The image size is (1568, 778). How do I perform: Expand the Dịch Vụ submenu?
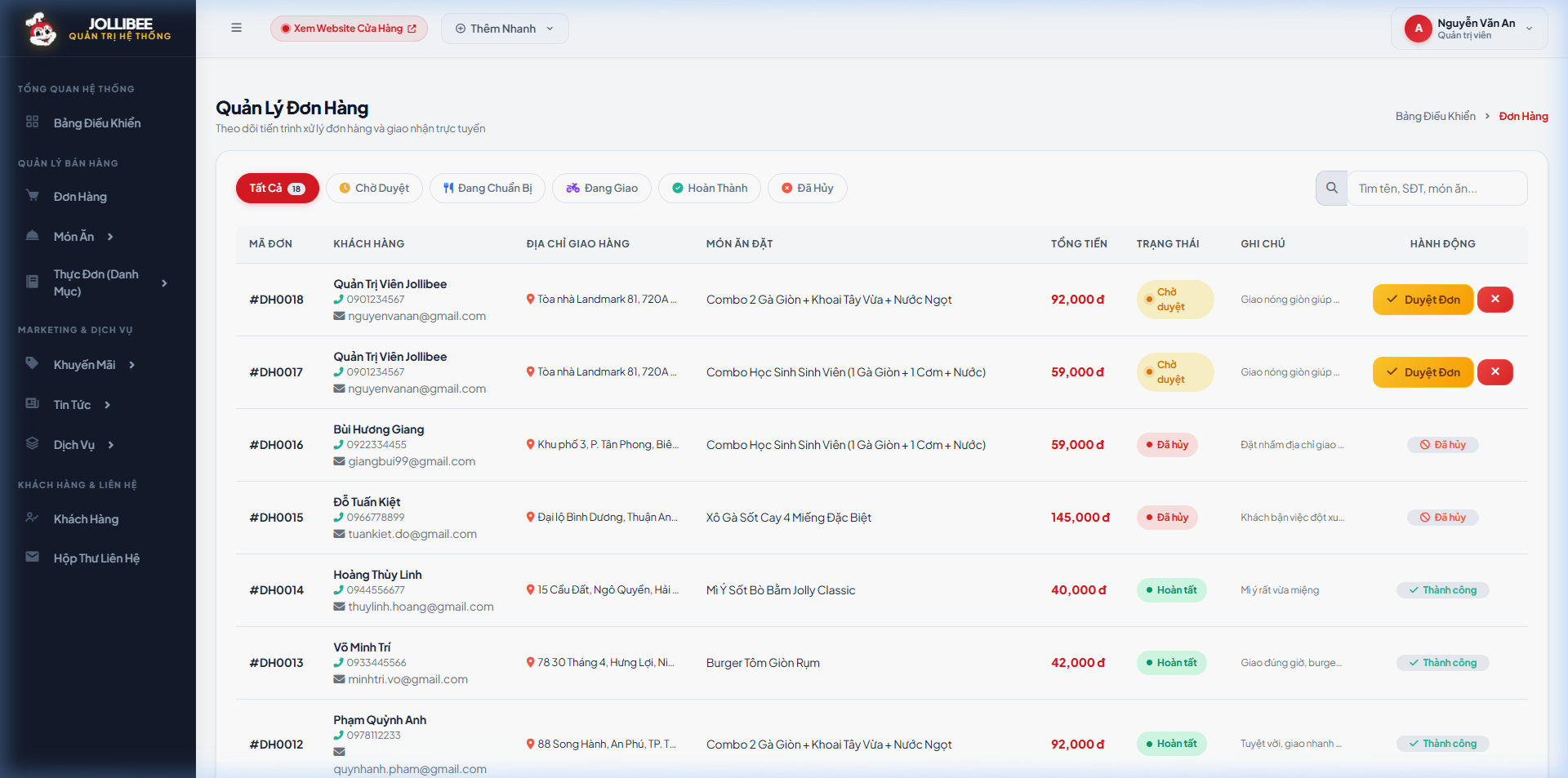(111, 445)
